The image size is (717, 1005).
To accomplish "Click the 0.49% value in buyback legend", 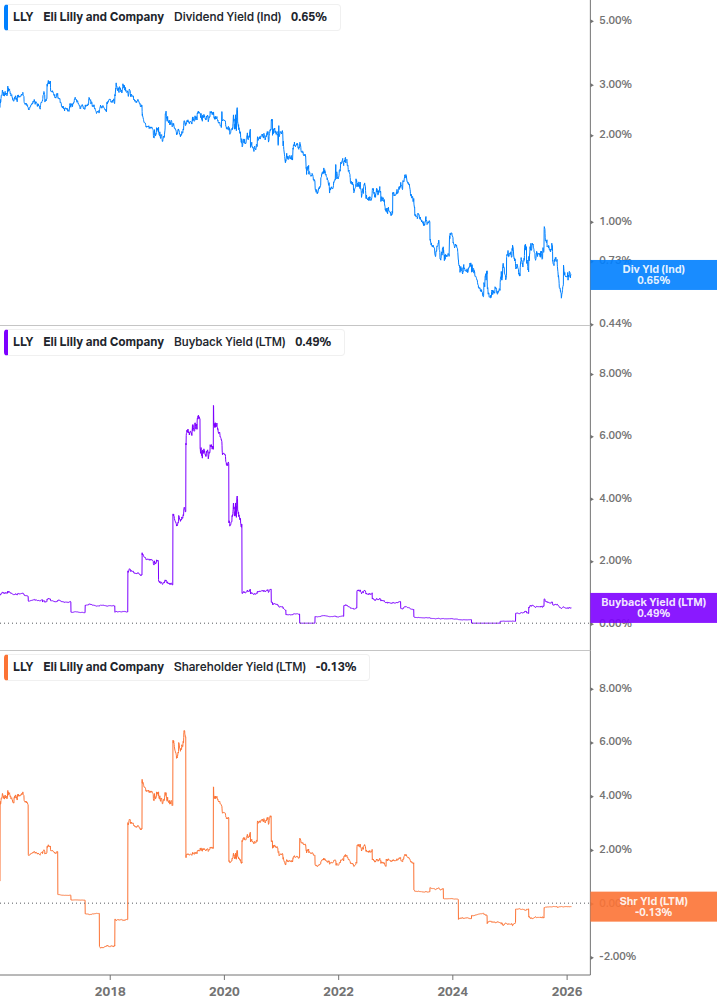I will (313, 342).
